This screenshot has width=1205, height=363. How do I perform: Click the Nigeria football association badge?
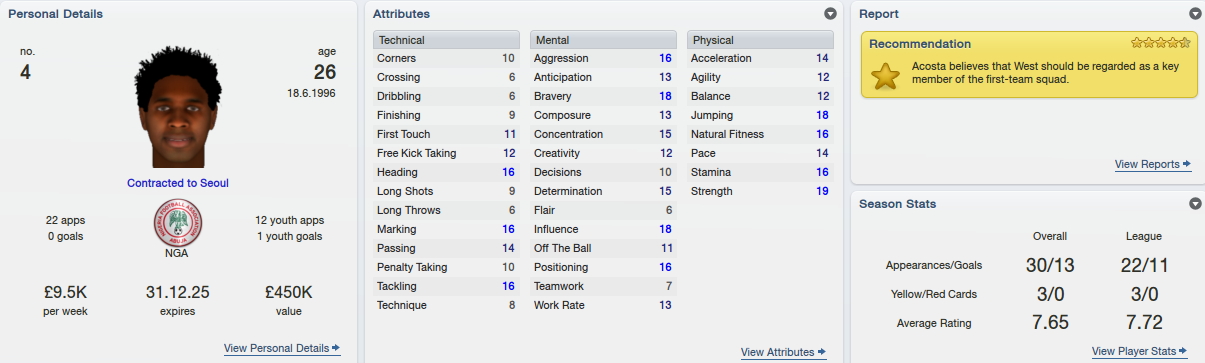tap(177, 223)
